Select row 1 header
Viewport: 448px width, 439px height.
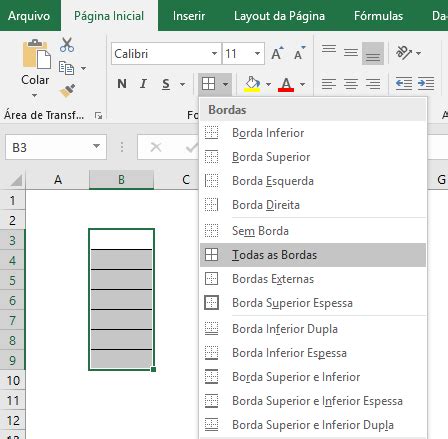(13, 200)
